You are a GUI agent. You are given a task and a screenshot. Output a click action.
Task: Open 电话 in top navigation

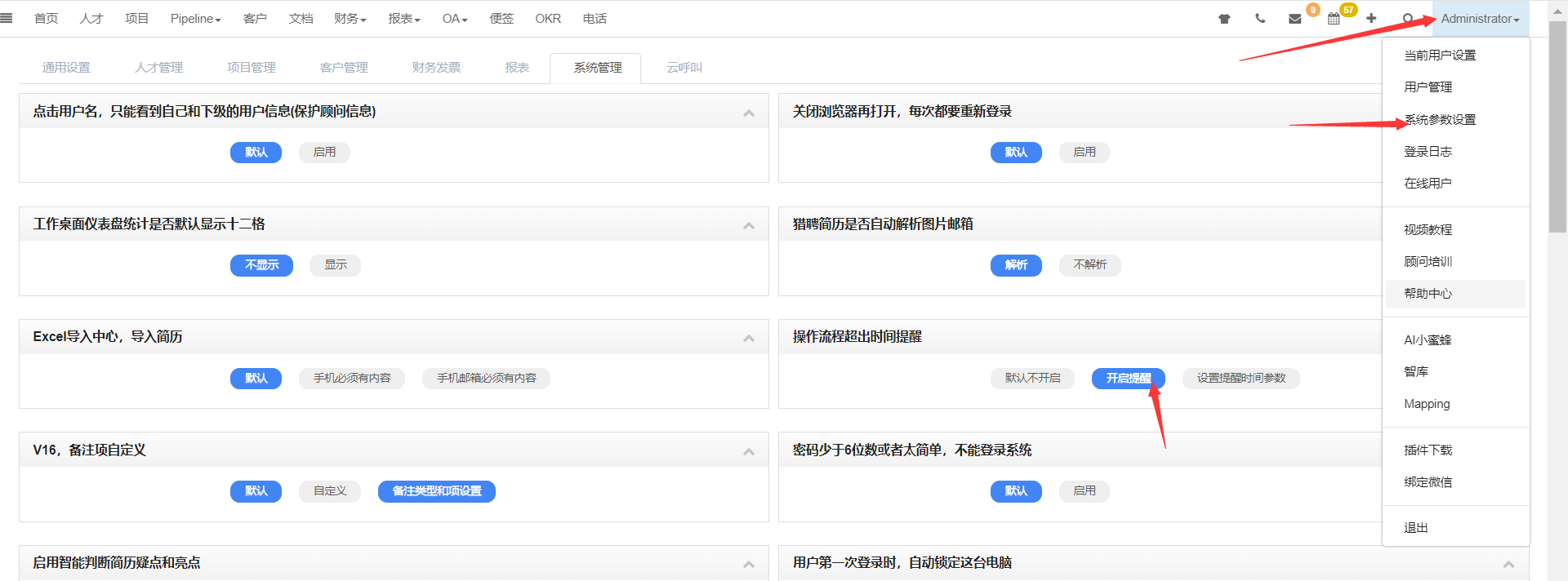pos(595,19)
